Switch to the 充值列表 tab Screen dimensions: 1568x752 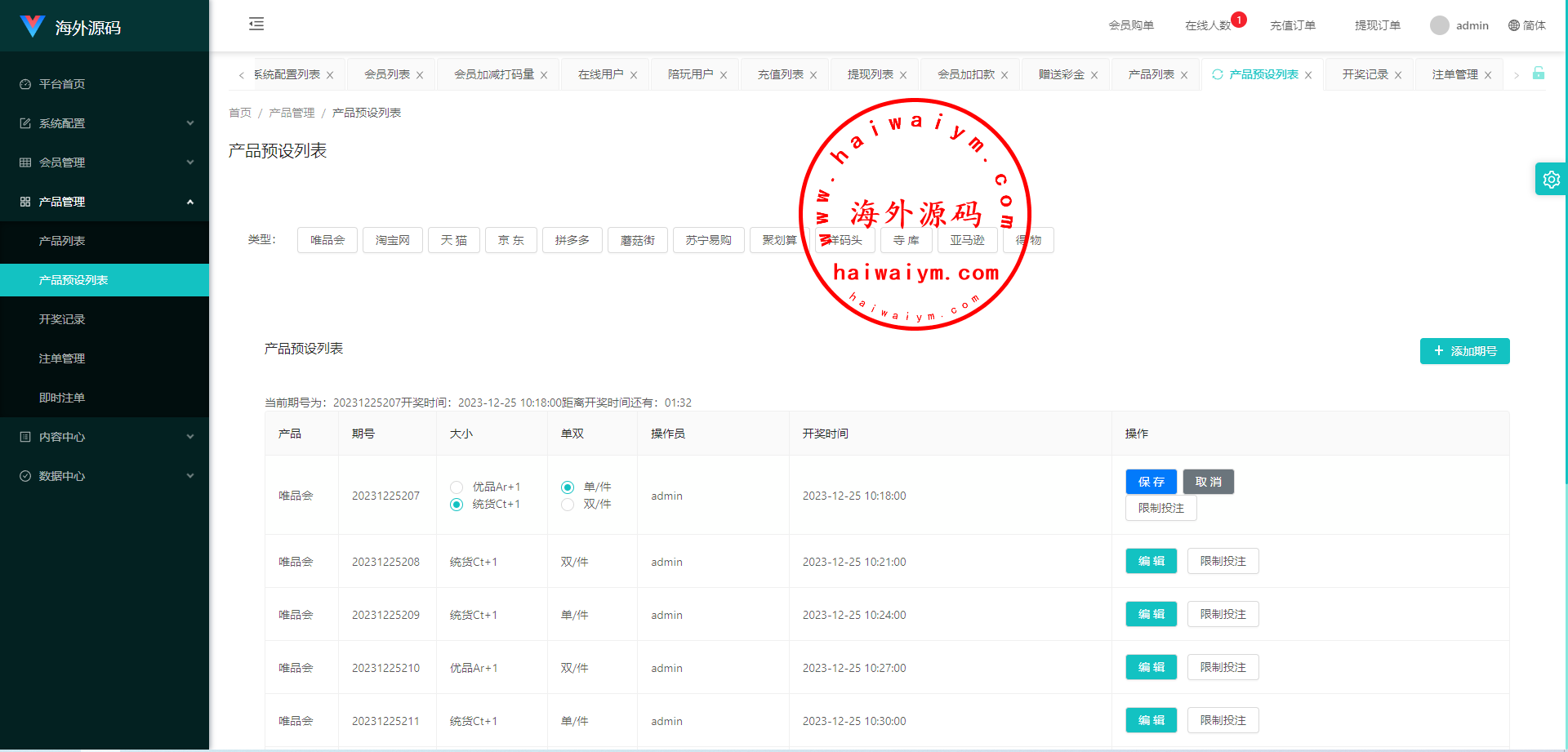pyautogui.click(x=780, y=74)
